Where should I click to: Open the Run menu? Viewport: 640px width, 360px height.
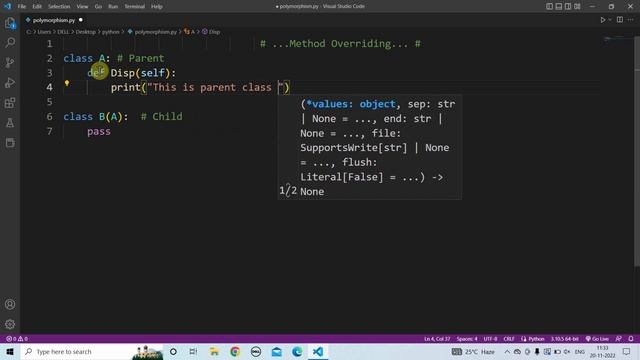pos(113,7)
